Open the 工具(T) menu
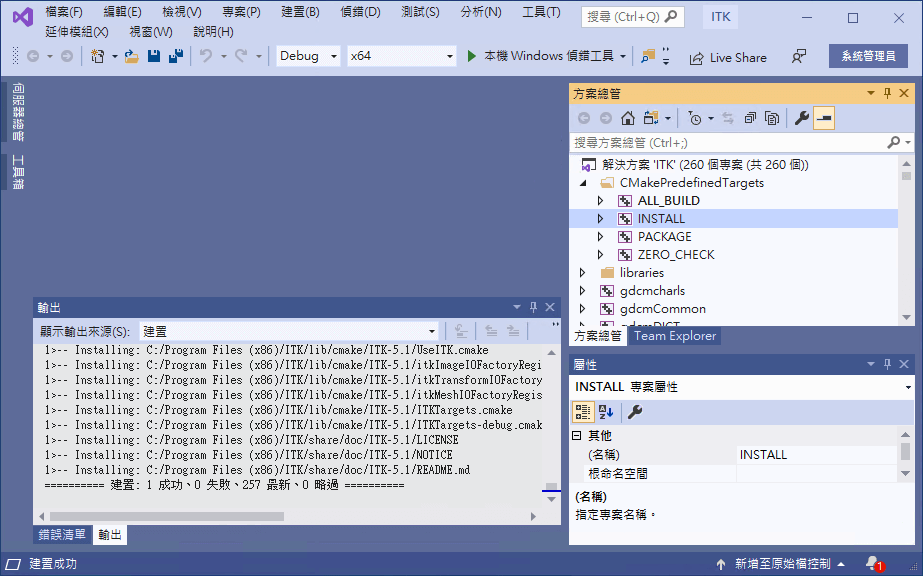This screenshot has height=576, width=923. click(542, 12)
